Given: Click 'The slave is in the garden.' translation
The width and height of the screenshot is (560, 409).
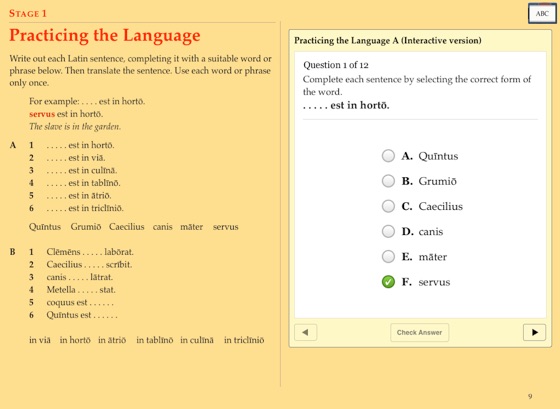Looking at the screenshot, I should point(75,126).
